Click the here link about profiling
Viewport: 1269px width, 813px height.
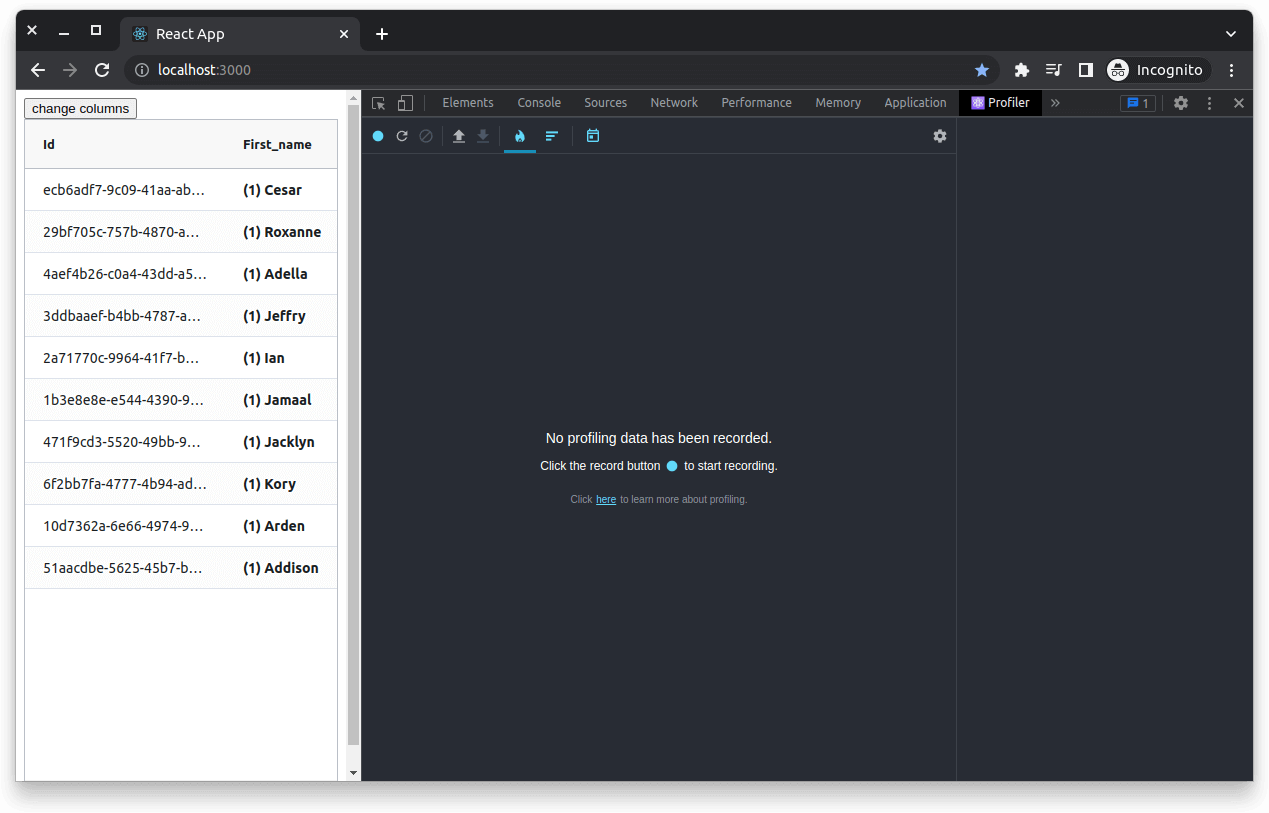(605, 499)
